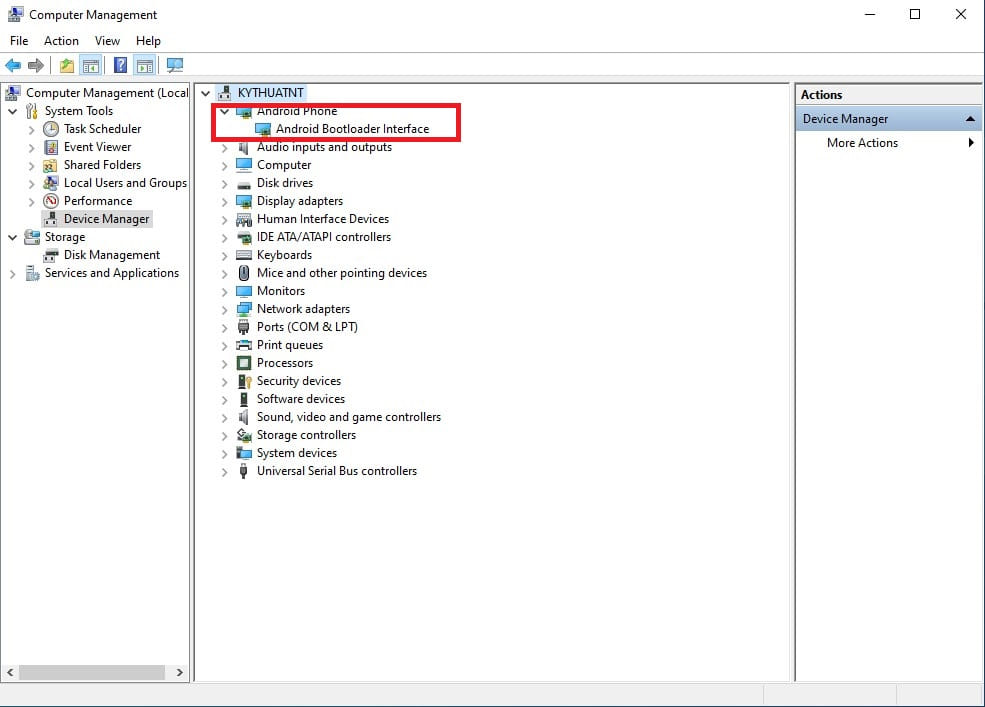Click the left pane horizontal scrollbar right arrow
Image resolution: width=985 pixels, height=707 pixels.
tap(180, 672)
